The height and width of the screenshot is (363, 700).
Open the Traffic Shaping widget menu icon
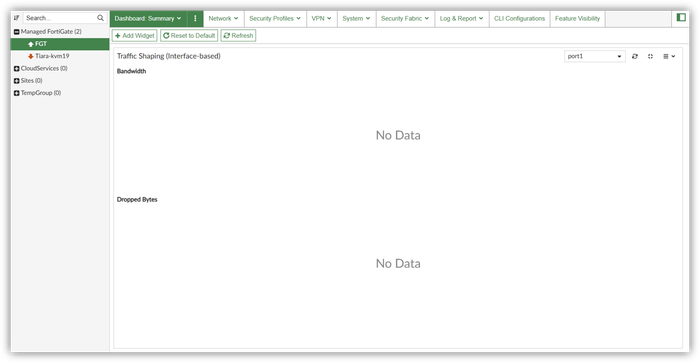click(x=669, y=56)
